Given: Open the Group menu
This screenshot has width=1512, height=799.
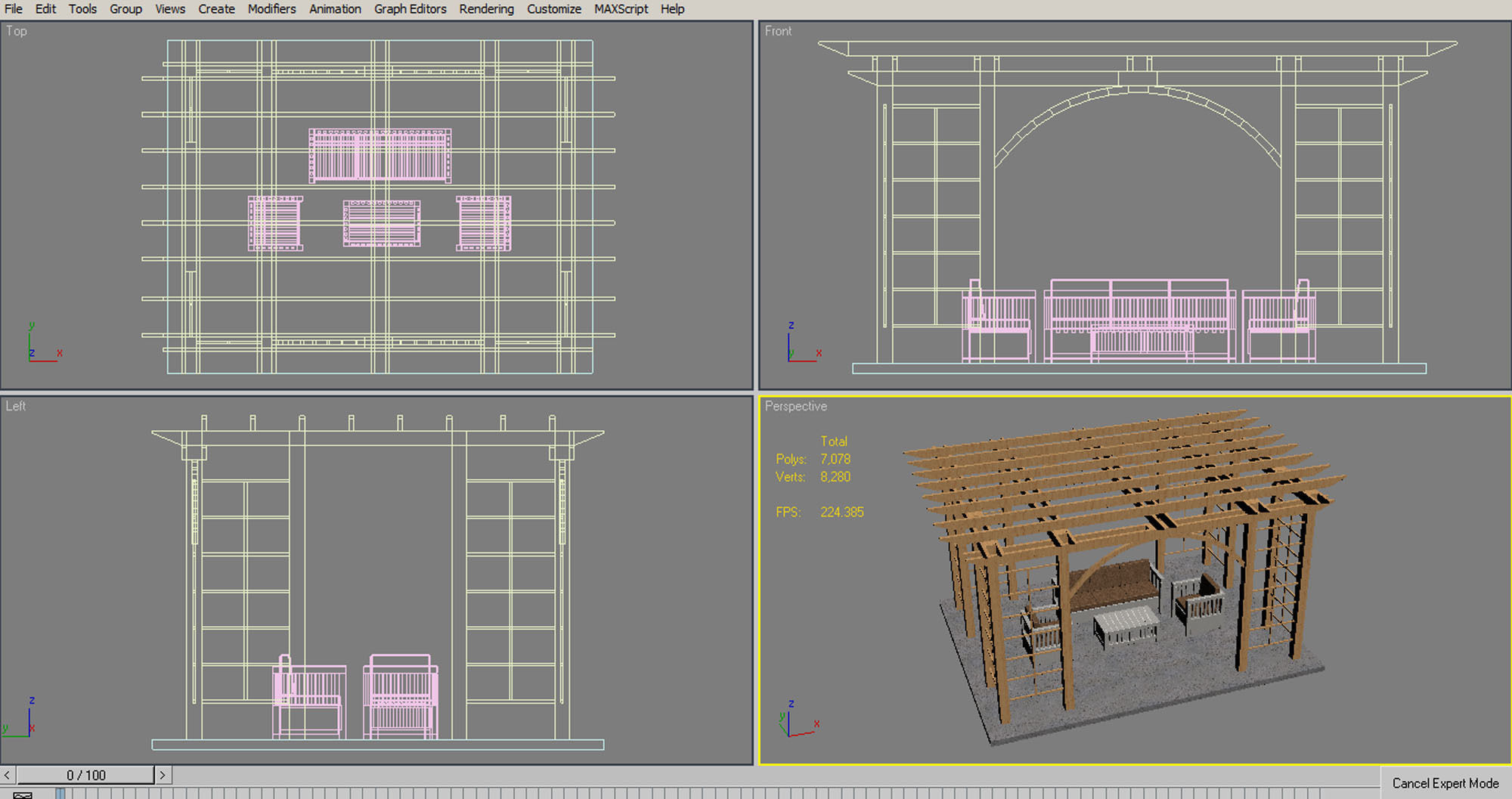Looking at the screenshot, I should coord(125,9).
